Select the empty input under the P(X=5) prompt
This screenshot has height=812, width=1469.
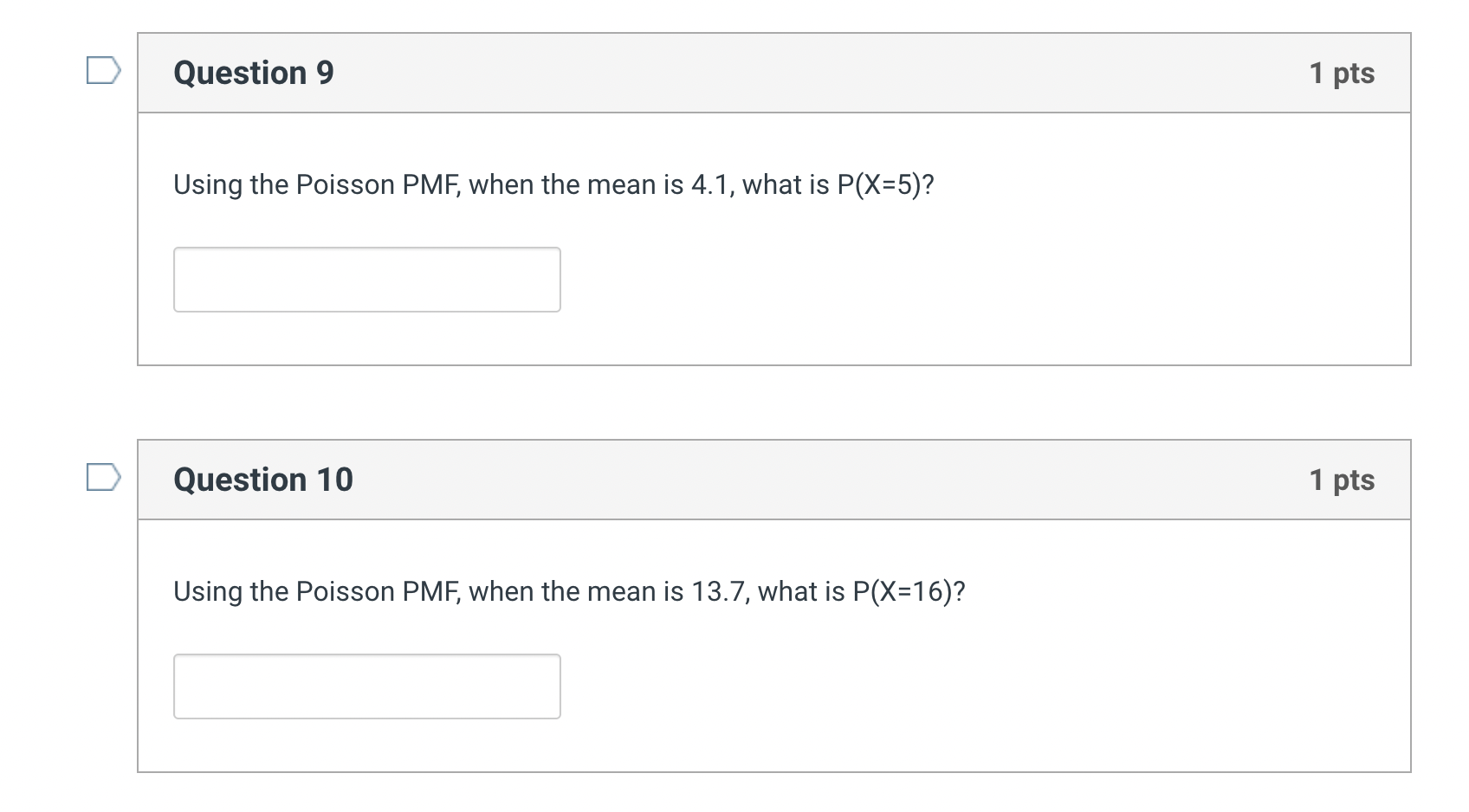pos(367,279)
